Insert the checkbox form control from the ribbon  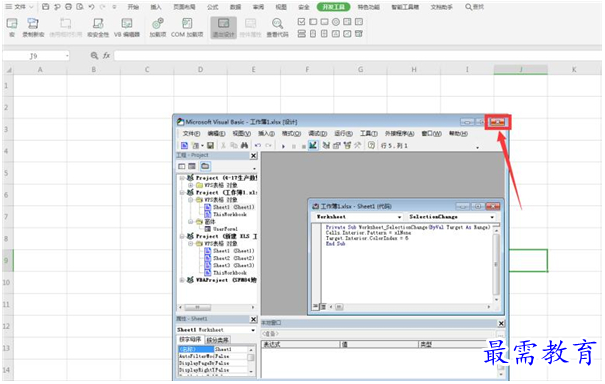tap(301, 22)
